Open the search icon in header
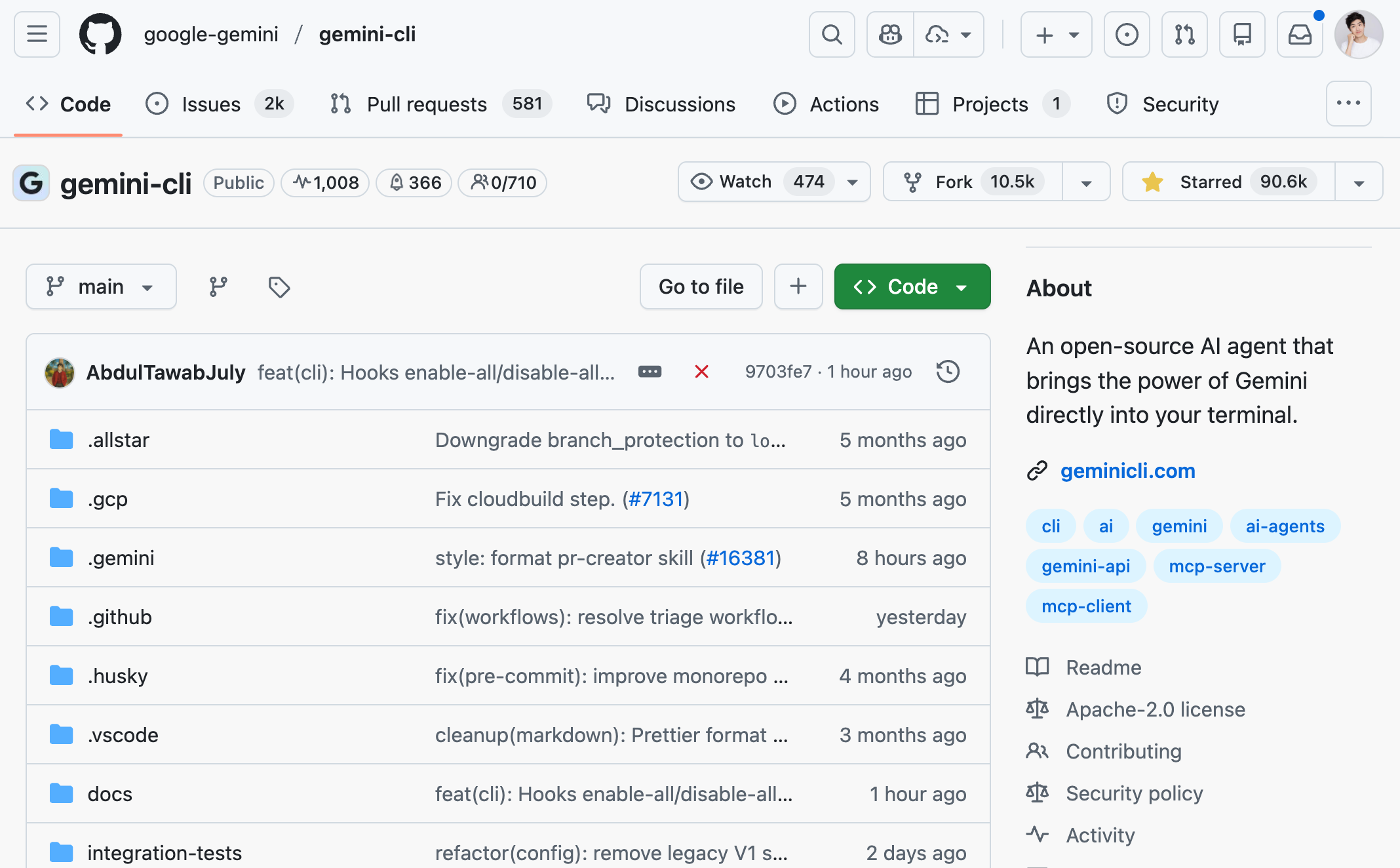Screen dimensions: 1400x868 [832, 34]
